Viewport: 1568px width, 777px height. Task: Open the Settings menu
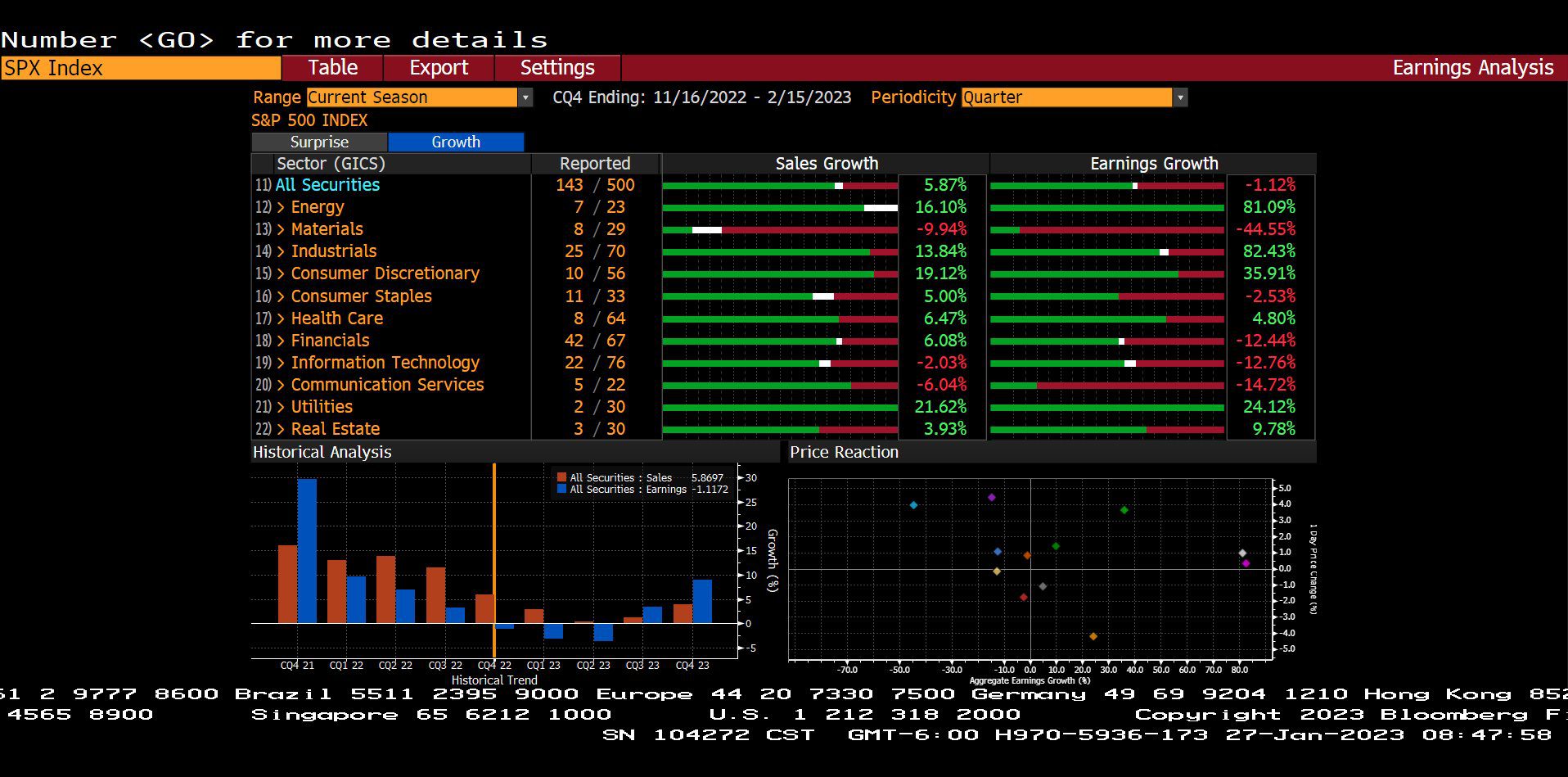tap(557, 68)
